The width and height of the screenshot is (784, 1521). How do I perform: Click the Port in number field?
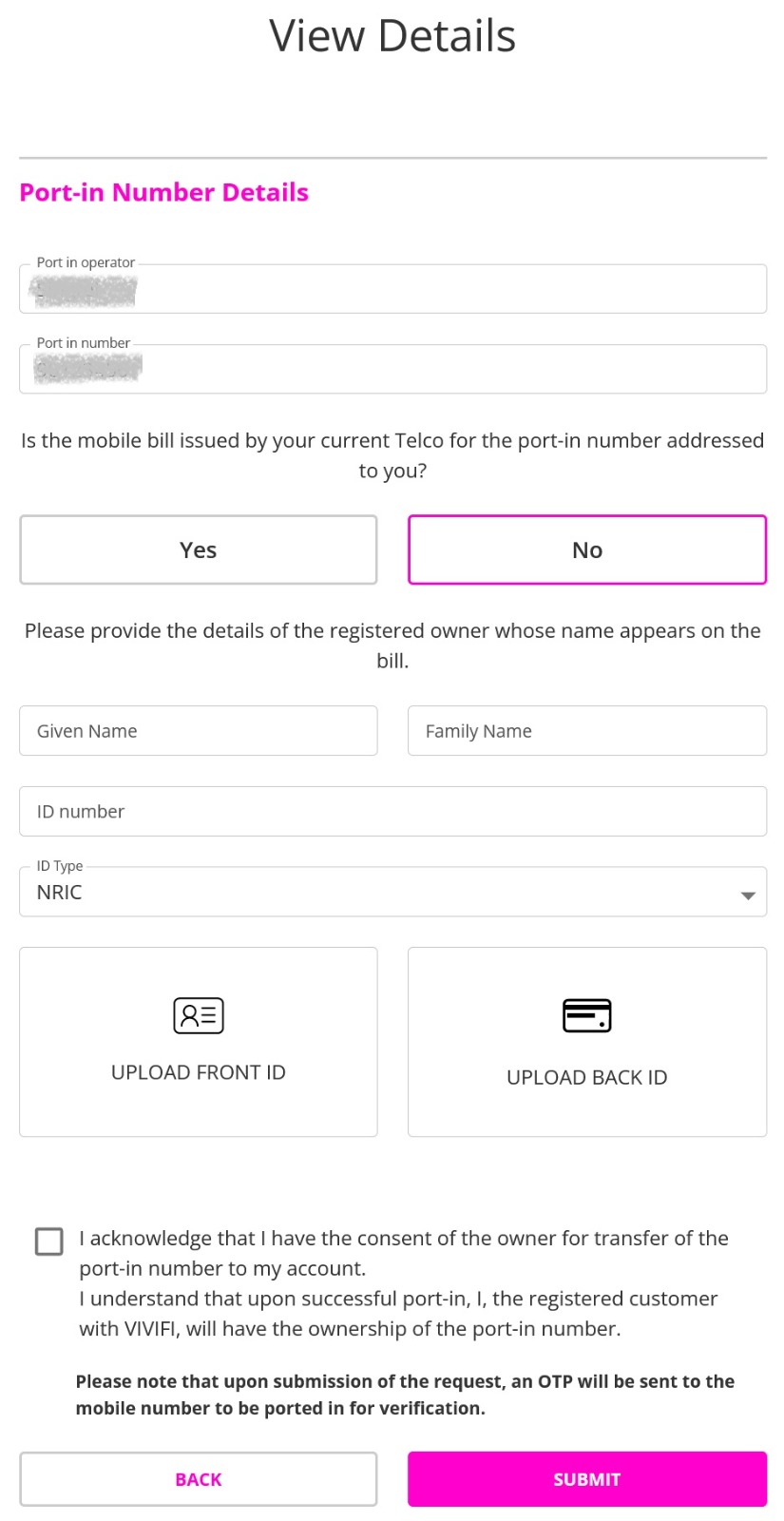pos(392,369)
